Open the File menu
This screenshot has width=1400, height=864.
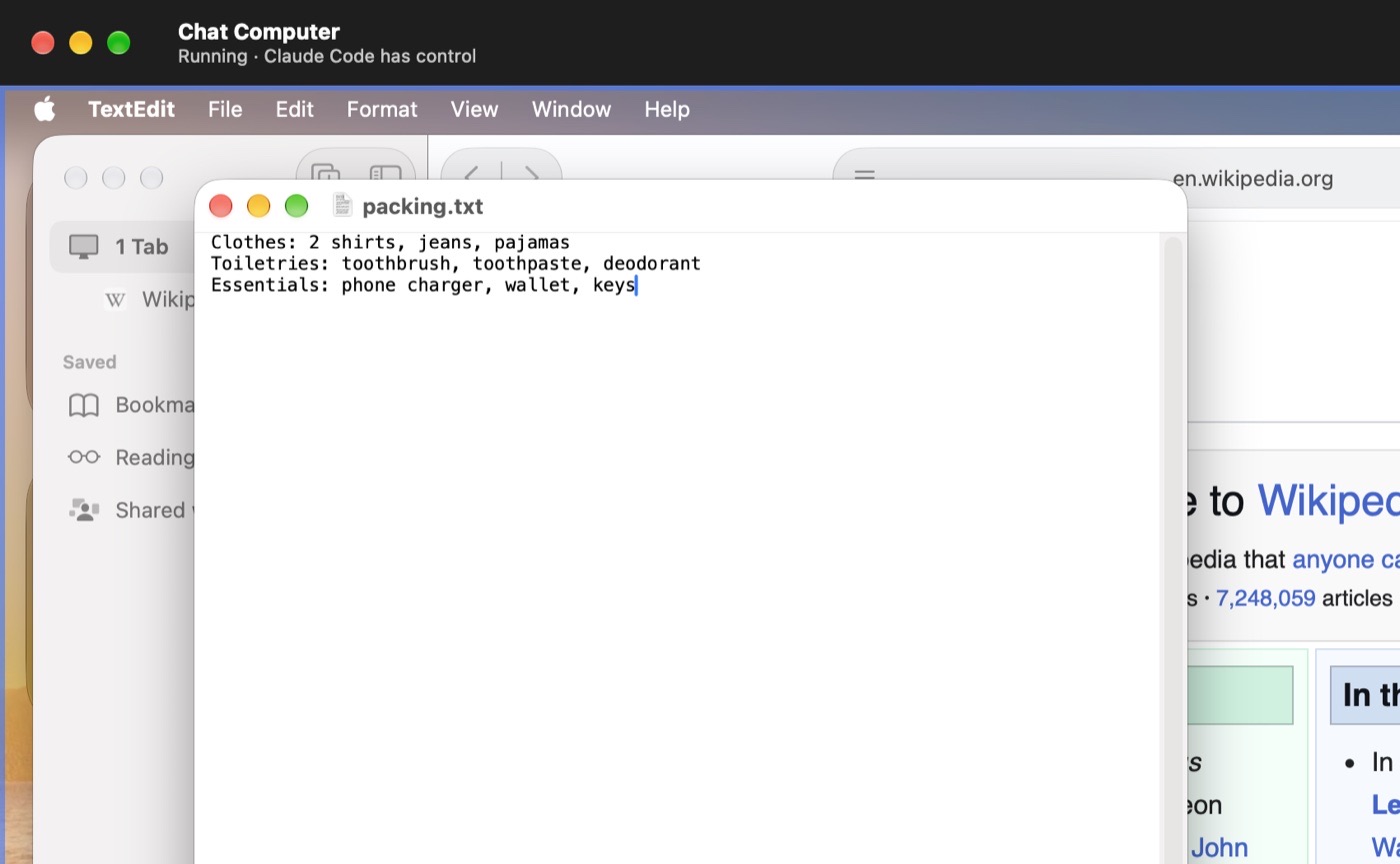coord(225,109)
